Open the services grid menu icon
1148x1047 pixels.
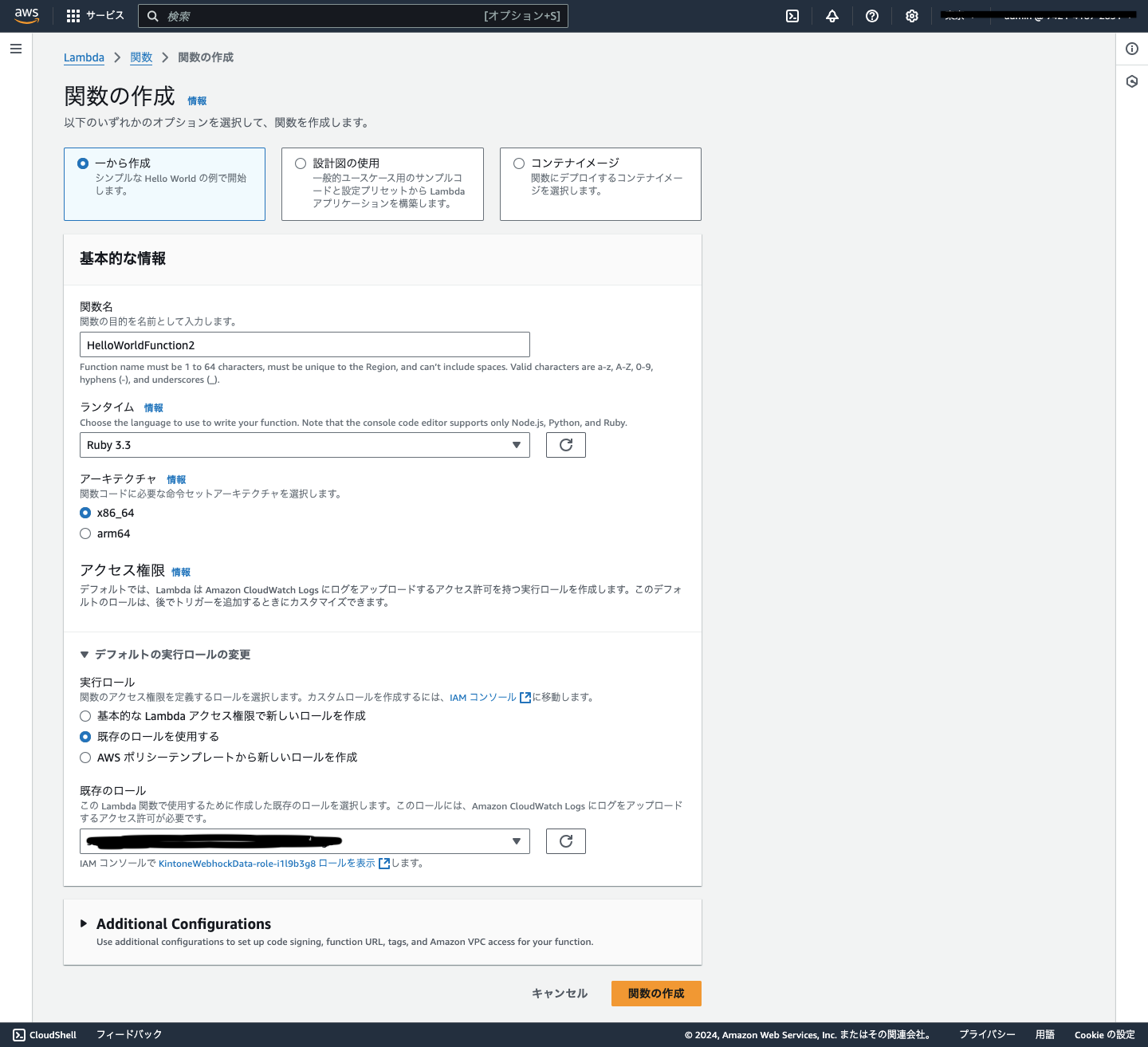click(x=73, y=16)
